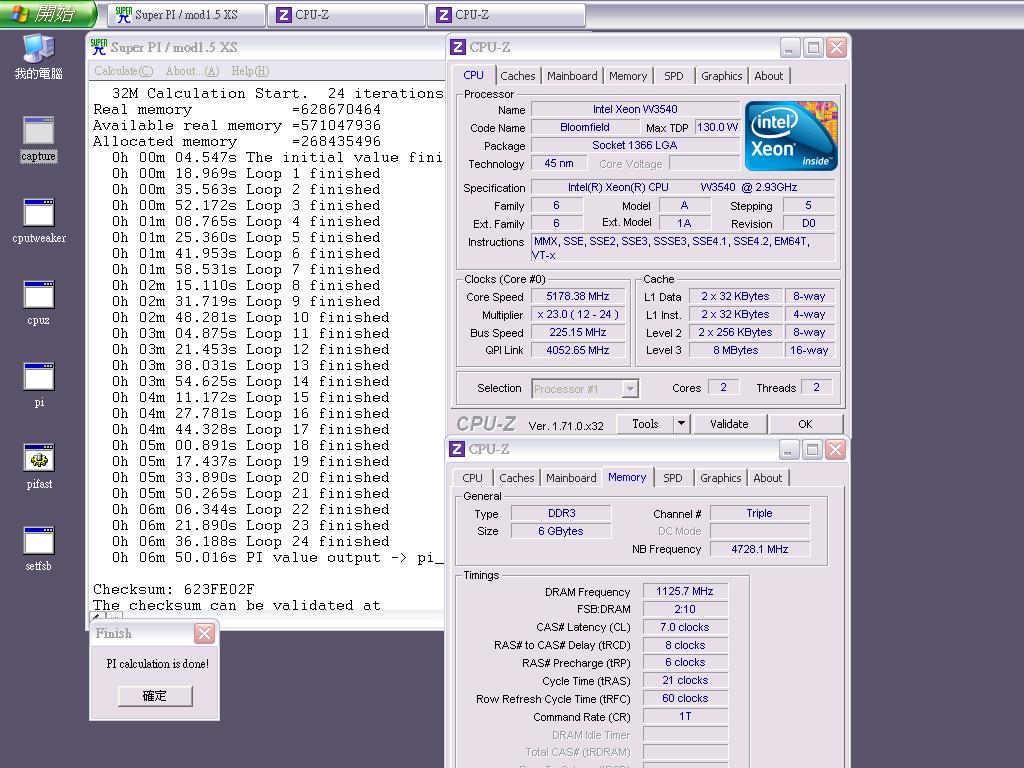Open Caches tab in top CPU-Z window
This screenshot has height=768, width=1024.
518,76
